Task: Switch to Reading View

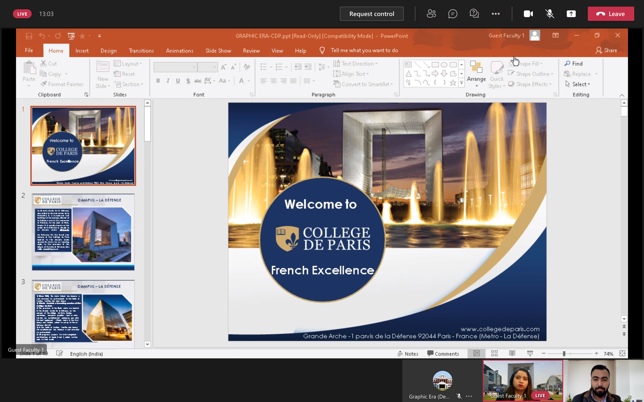Action: click(512, 353)
